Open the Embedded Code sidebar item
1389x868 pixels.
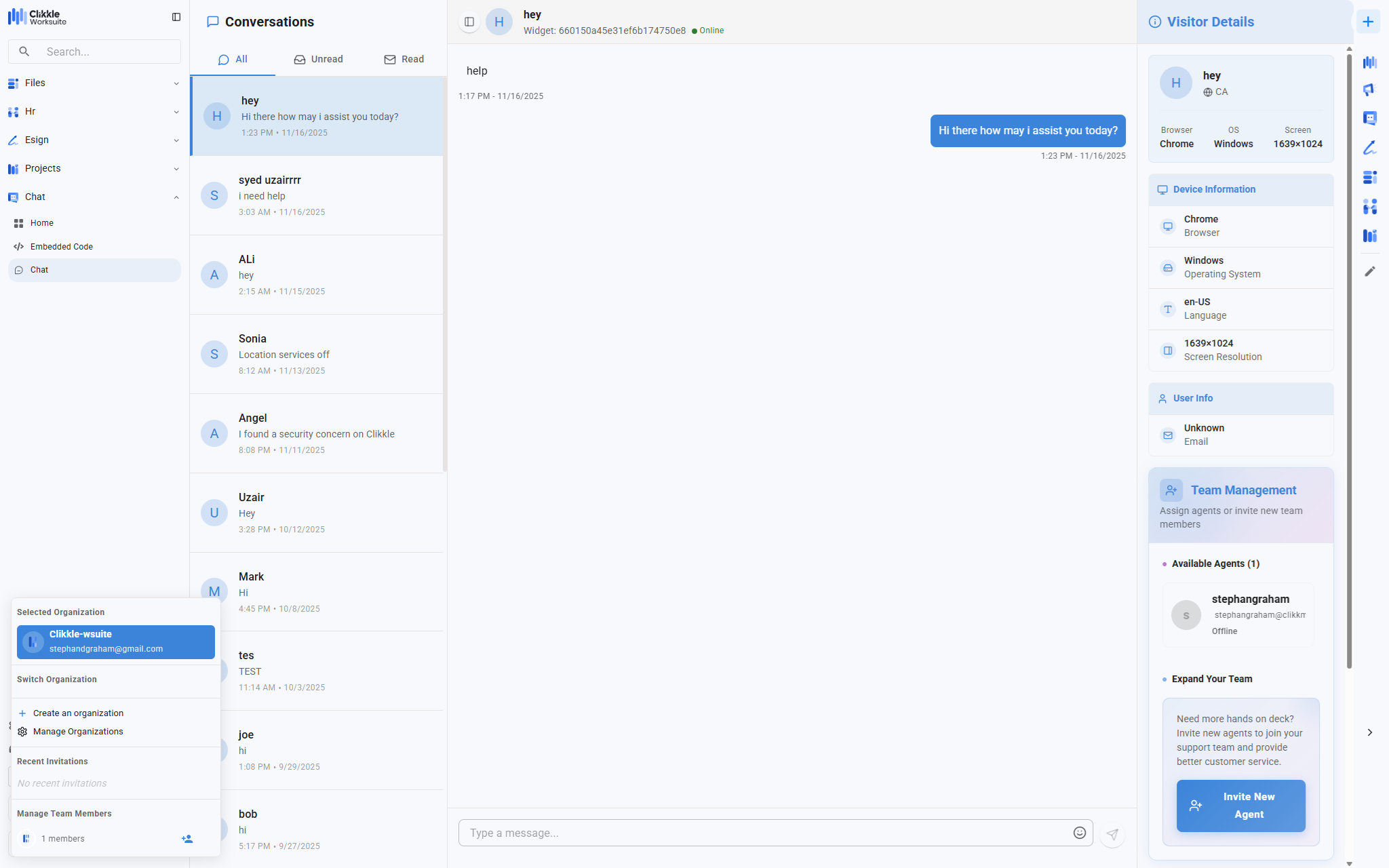coord(62,247)
